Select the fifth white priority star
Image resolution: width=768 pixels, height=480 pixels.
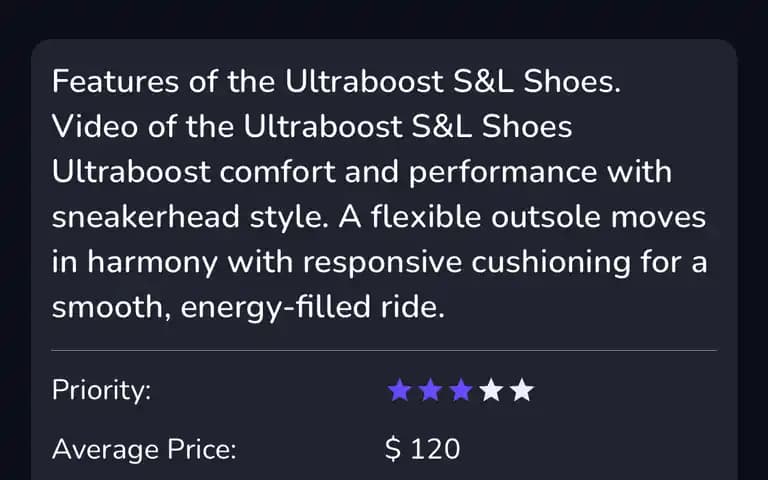pos(522,390)
